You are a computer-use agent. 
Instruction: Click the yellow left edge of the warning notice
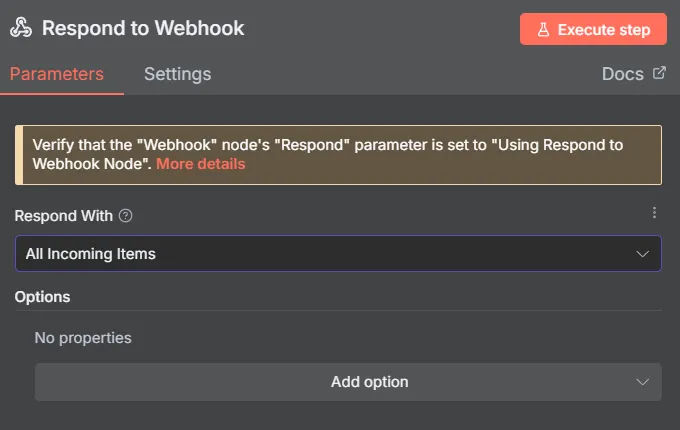19,155
